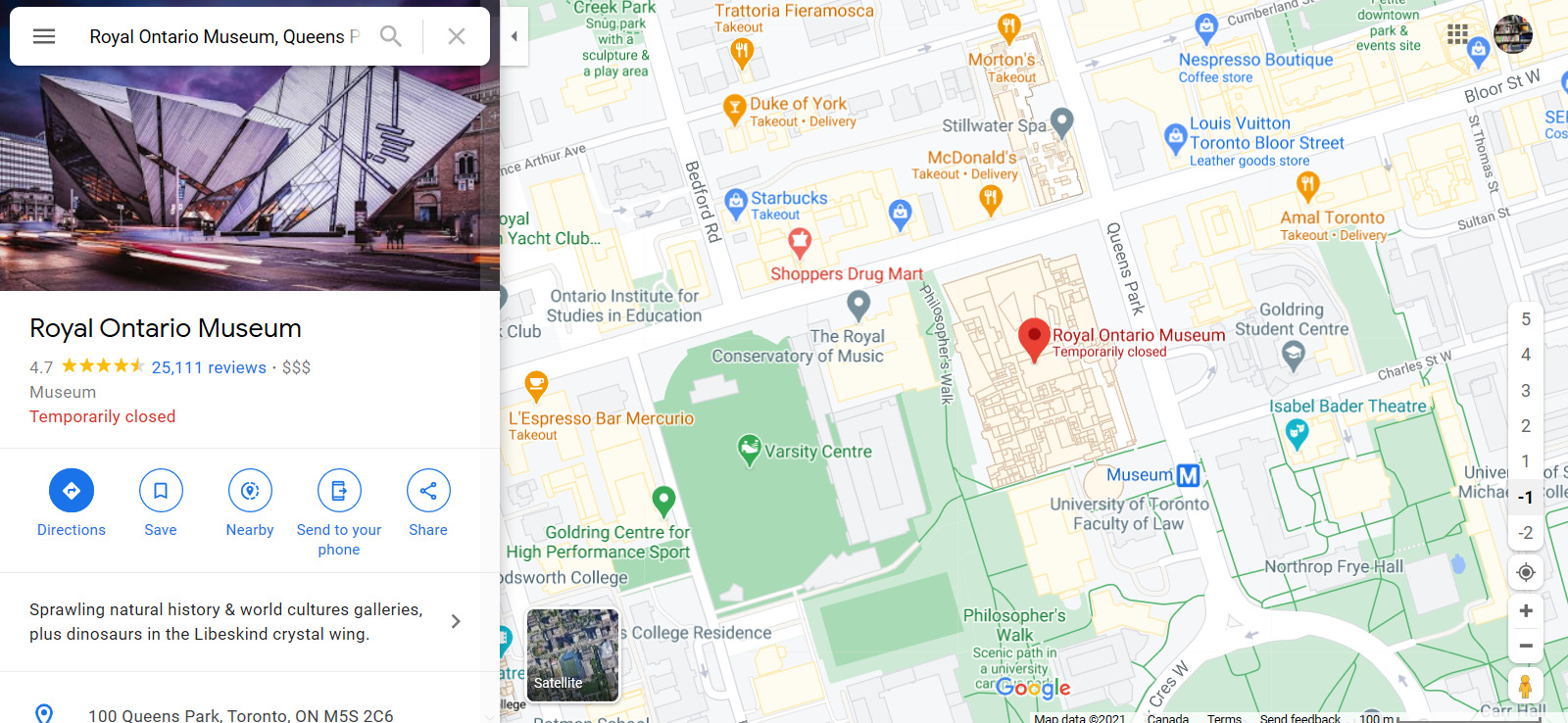The height and width of the screenshot is (723, 1568).
Task: Collapse the side panel arrow
Action: click(x=514, y=36)
